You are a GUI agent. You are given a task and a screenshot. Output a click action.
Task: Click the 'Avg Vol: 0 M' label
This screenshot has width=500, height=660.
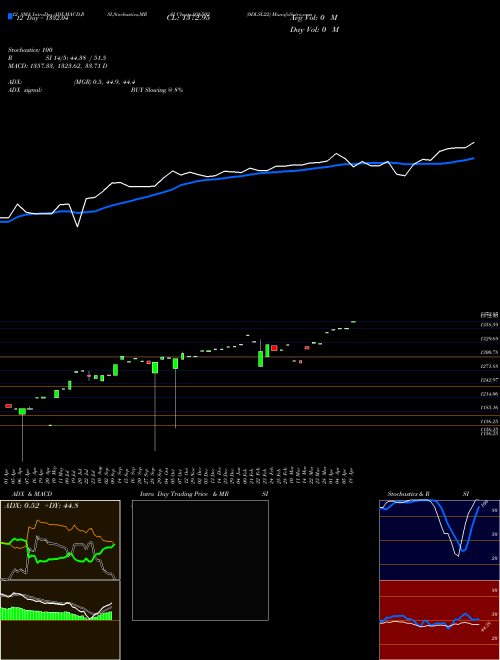(315, 18)
